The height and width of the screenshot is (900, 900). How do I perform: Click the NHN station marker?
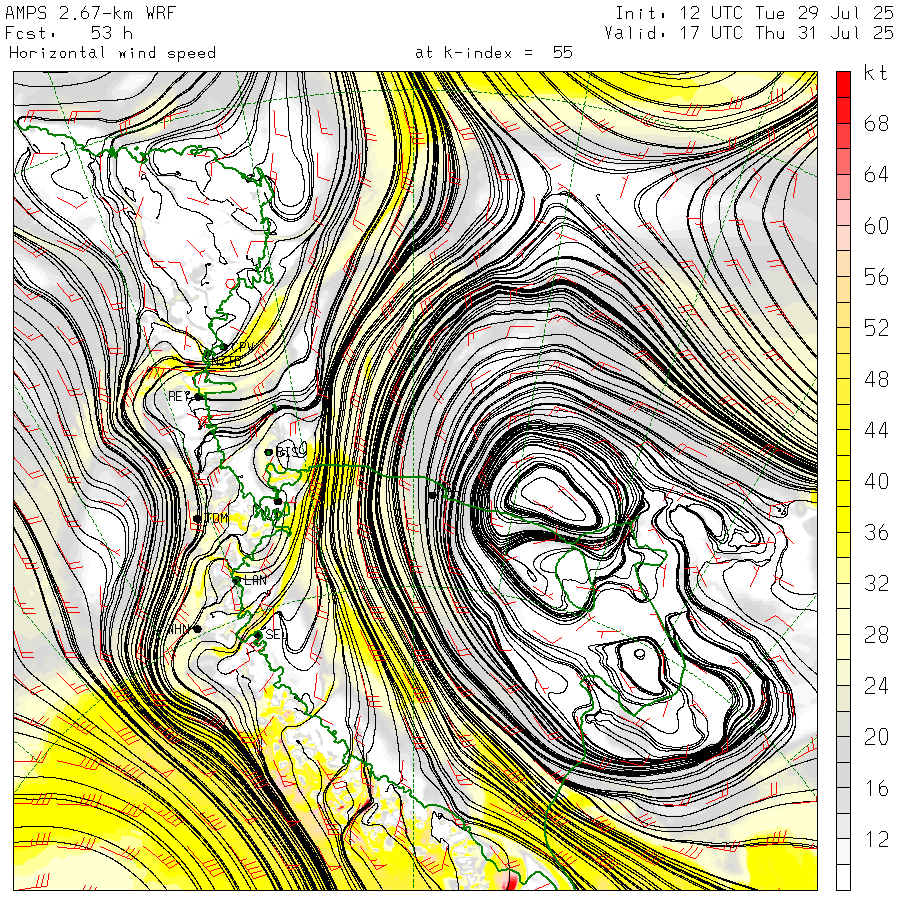(197, 629)
